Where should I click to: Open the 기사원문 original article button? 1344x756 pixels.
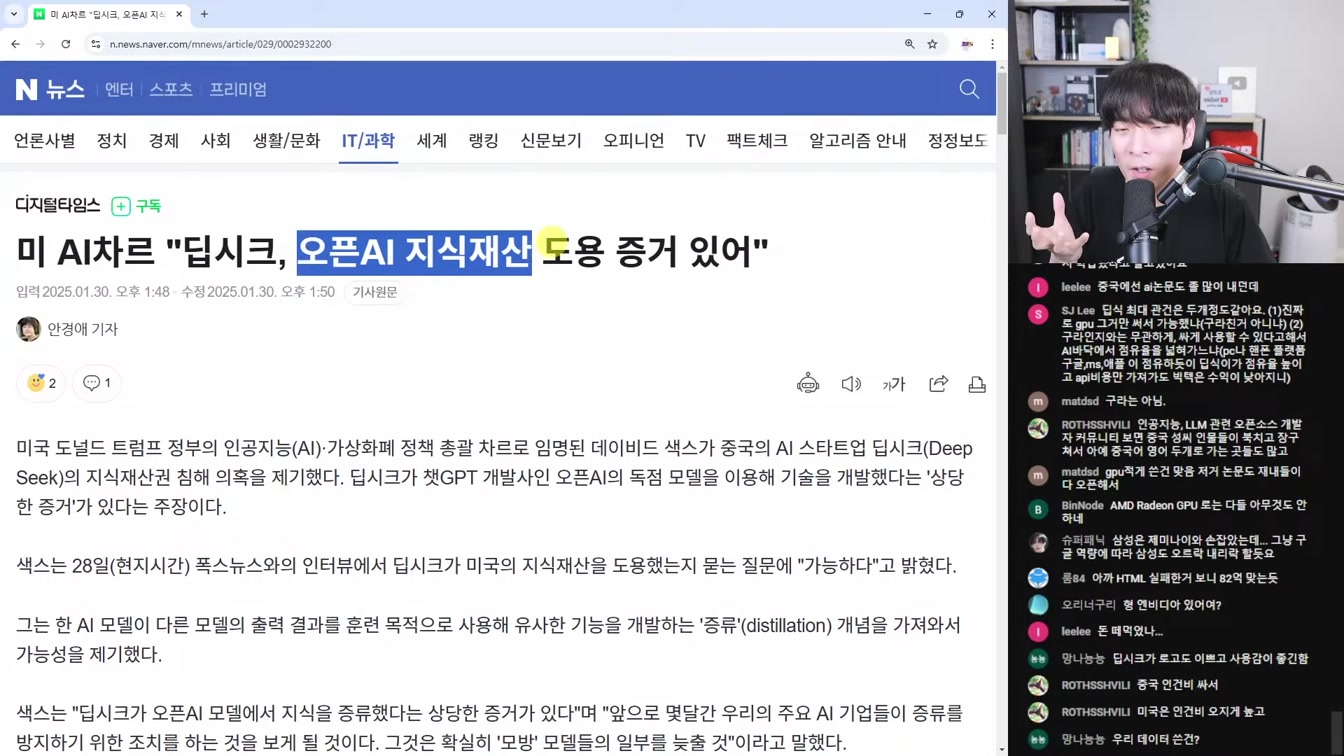(375, 292)
